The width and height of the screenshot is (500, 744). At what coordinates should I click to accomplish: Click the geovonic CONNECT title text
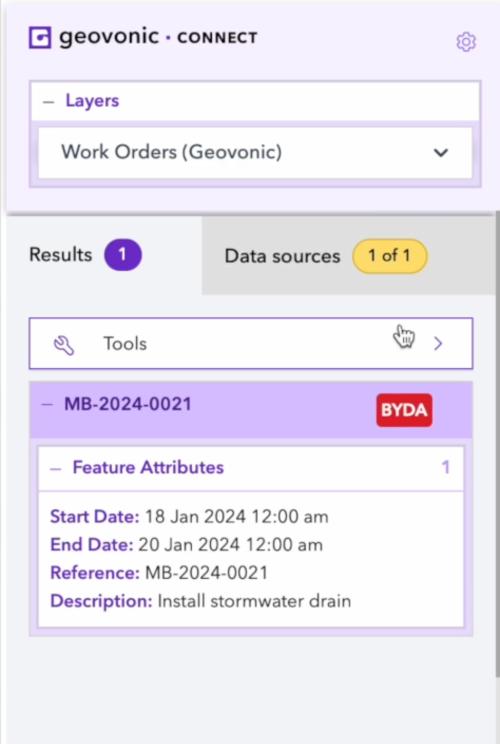coord(158,37)
